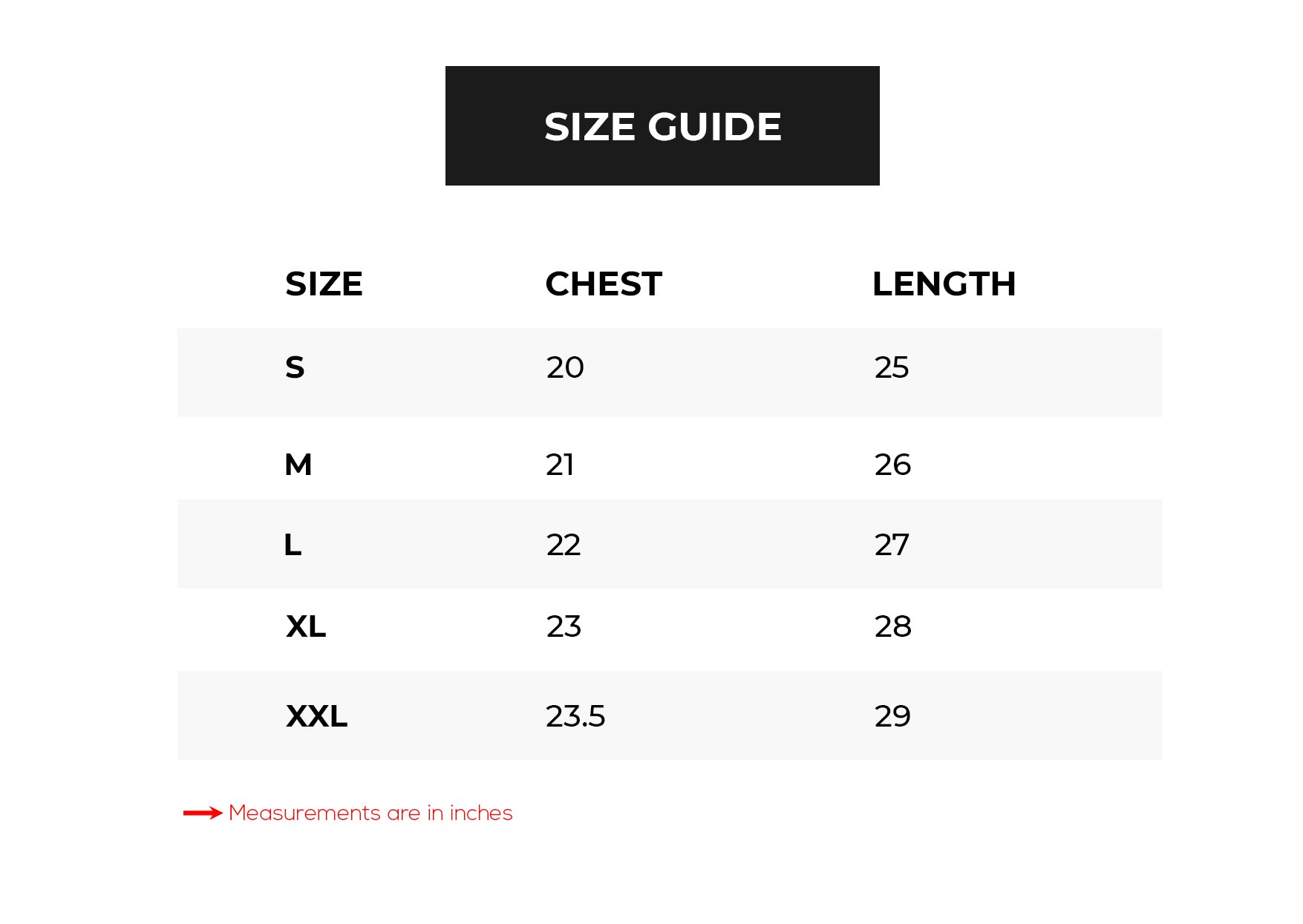Select the SIZE column header
1303x924 pixels.
click(324, 284)
